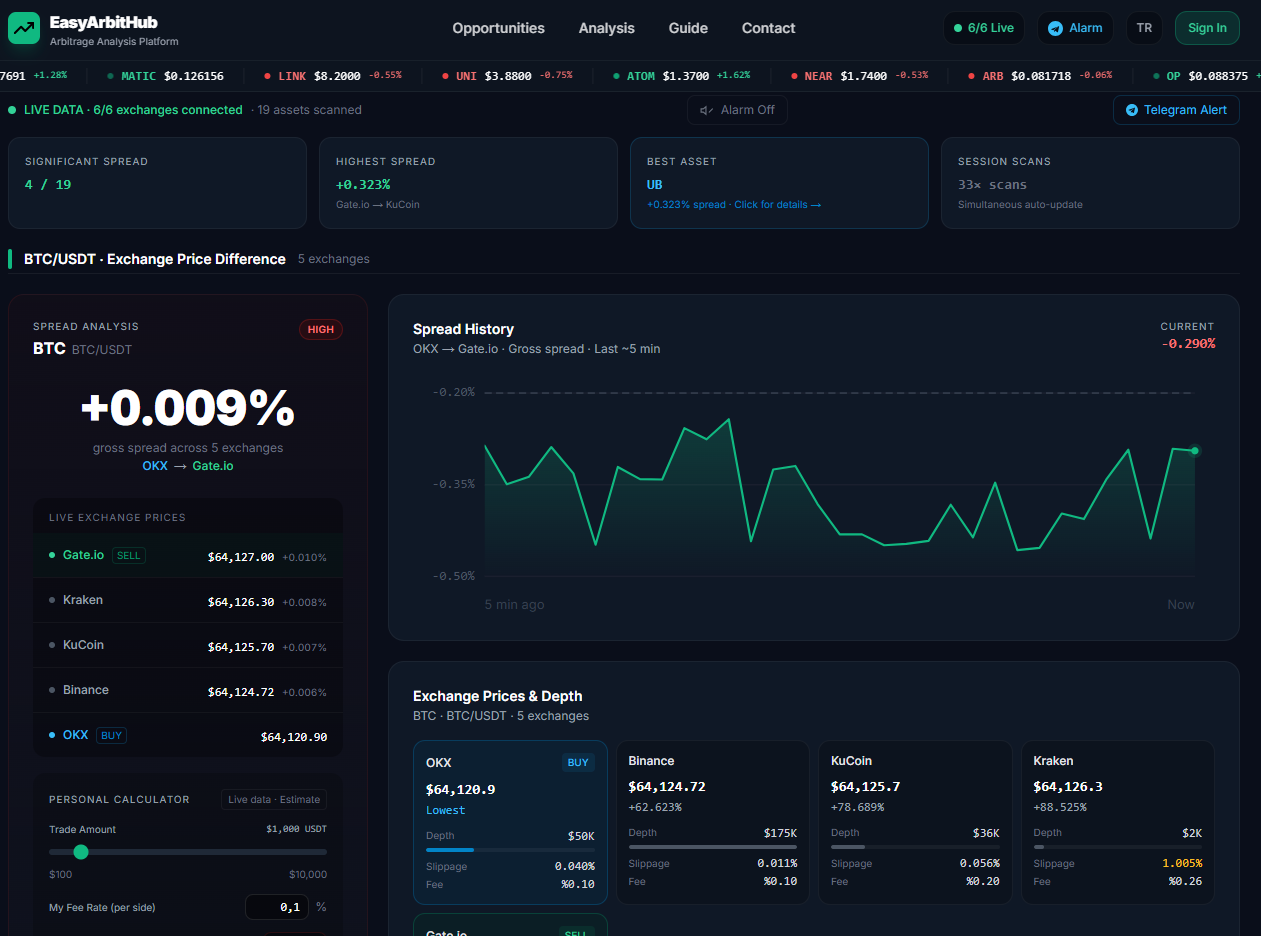
Task: Follow the 'Click for details' link
Action: (x=777, y=205)
